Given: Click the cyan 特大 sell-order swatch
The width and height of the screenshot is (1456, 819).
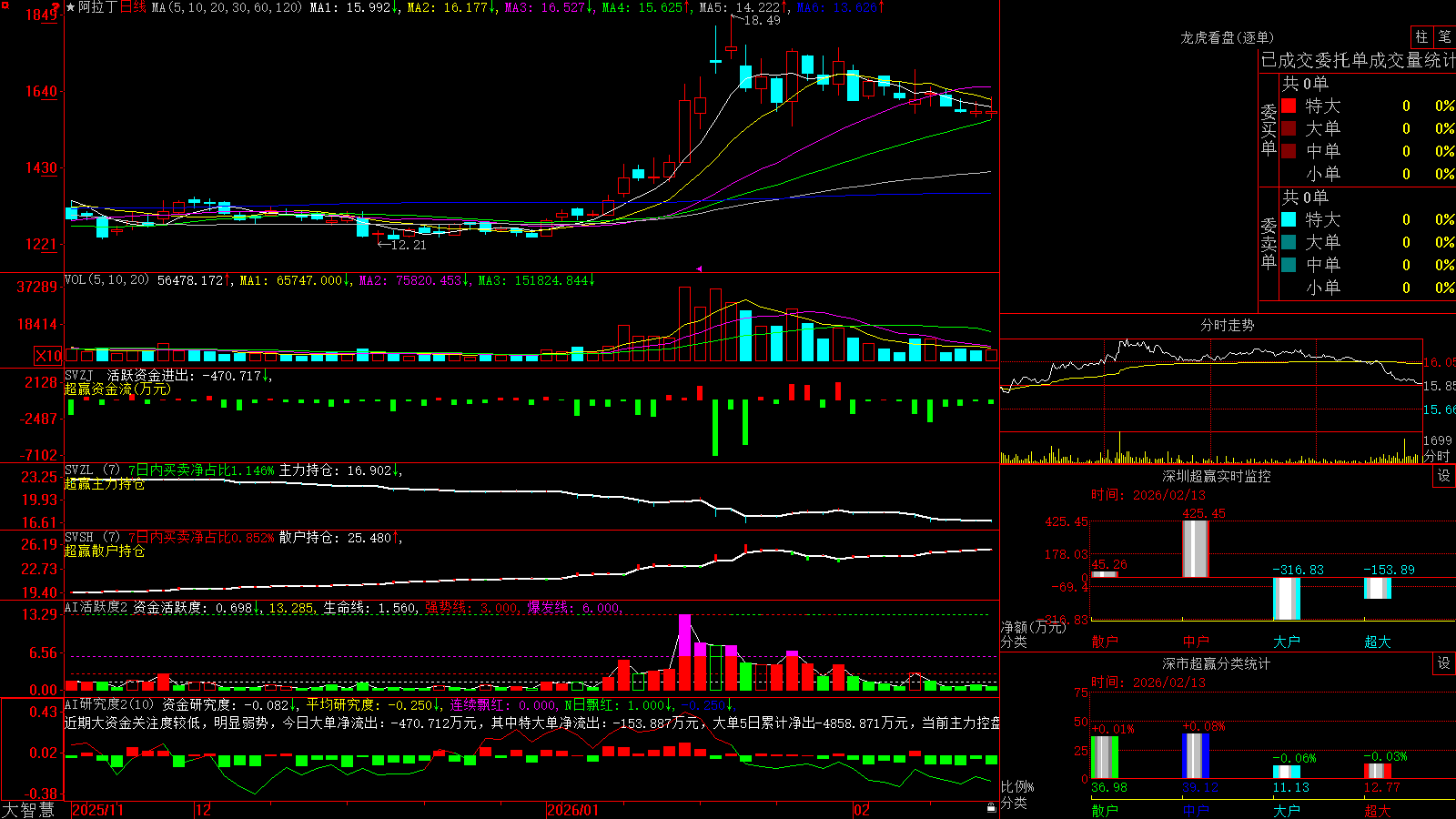Looking at the screenshot, I should point(1289,219).
